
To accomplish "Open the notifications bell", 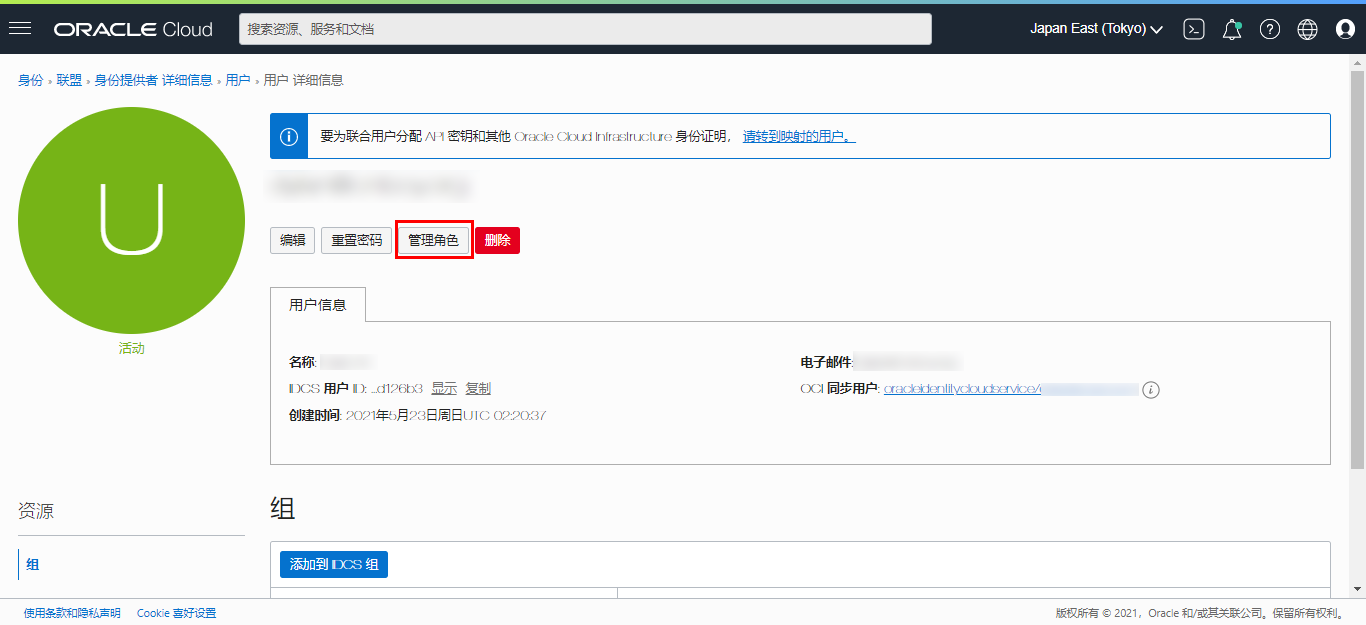I will 1232,29.
